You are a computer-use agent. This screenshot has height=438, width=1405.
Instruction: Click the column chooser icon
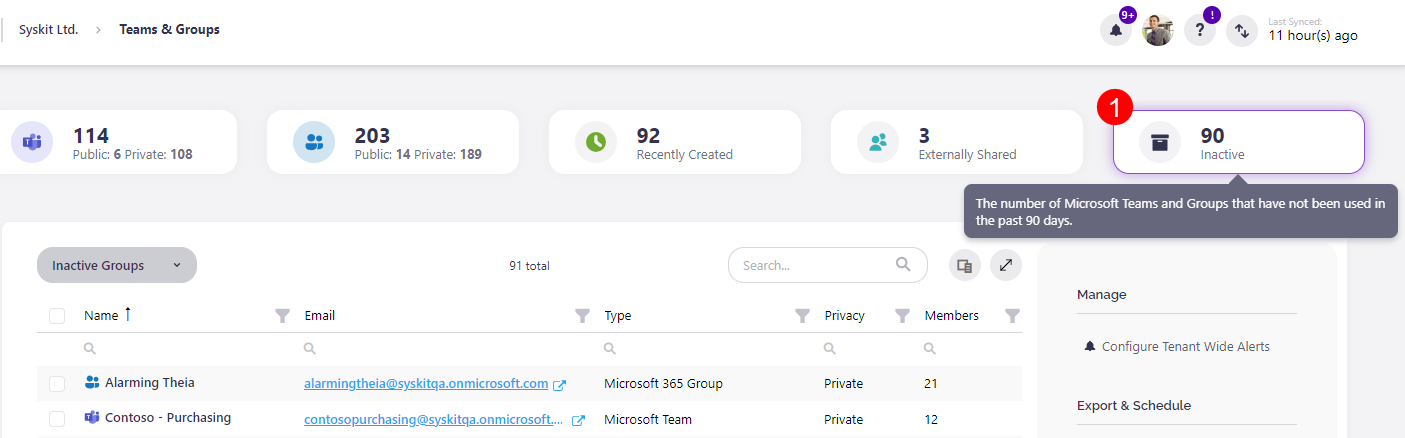pyautogui.click(x=964, y=265)
